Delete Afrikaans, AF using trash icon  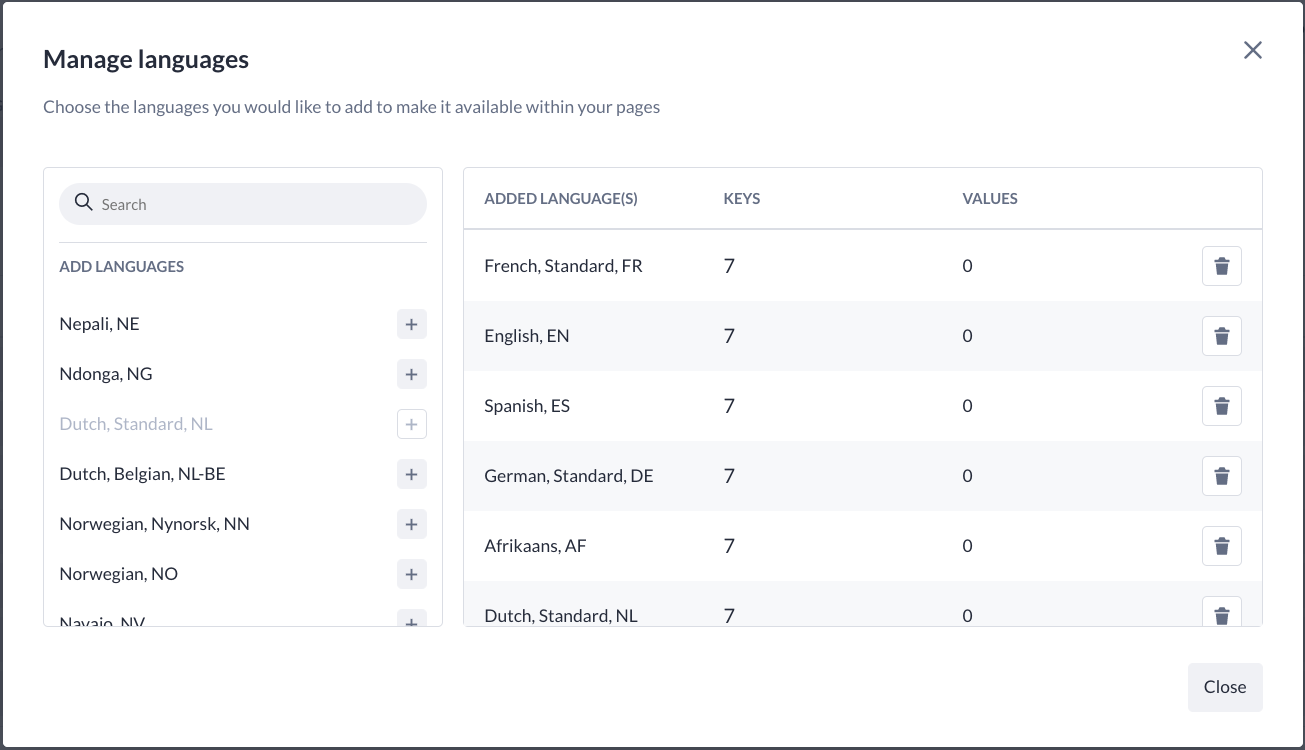pyautogui.click(x=1221, y=546)
